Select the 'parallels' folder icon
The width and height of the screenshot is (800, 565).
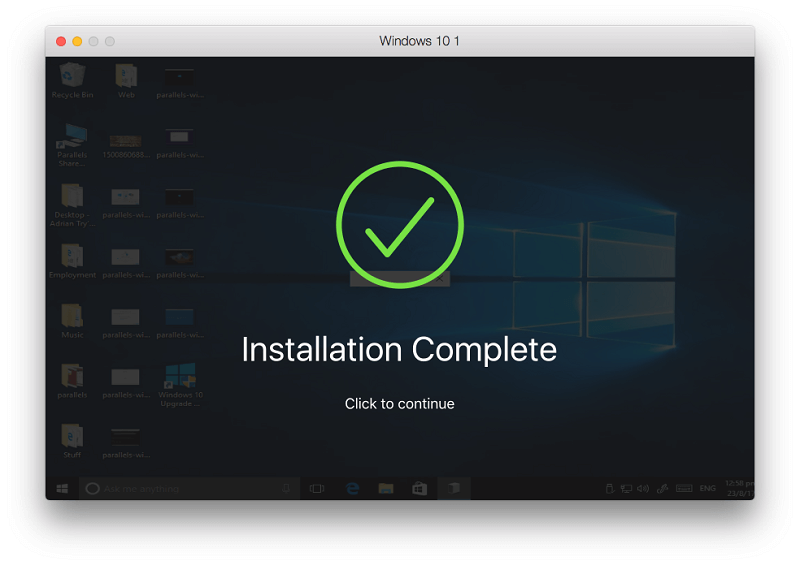72,381
